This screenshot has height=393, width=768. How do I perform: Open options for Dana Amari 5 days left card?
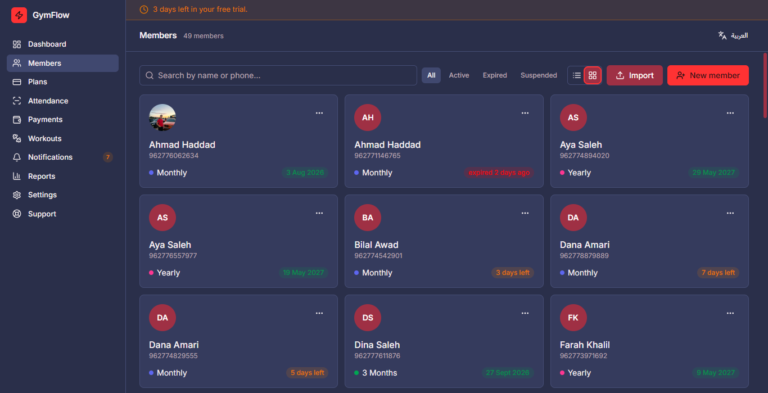(319, 313)
